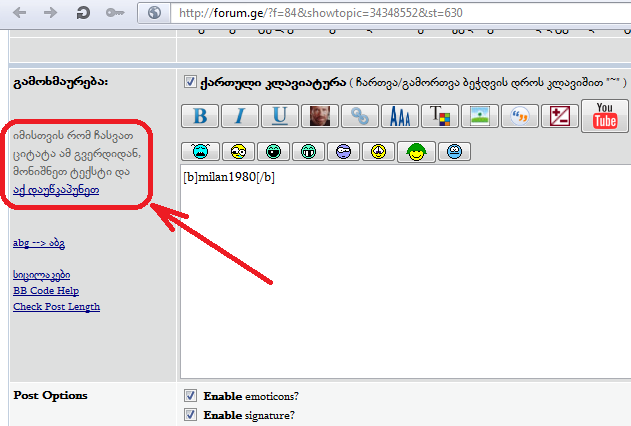Open the AAA font size button
The height and width of the screenshot is (426, 631).
[x=400, y=116]
